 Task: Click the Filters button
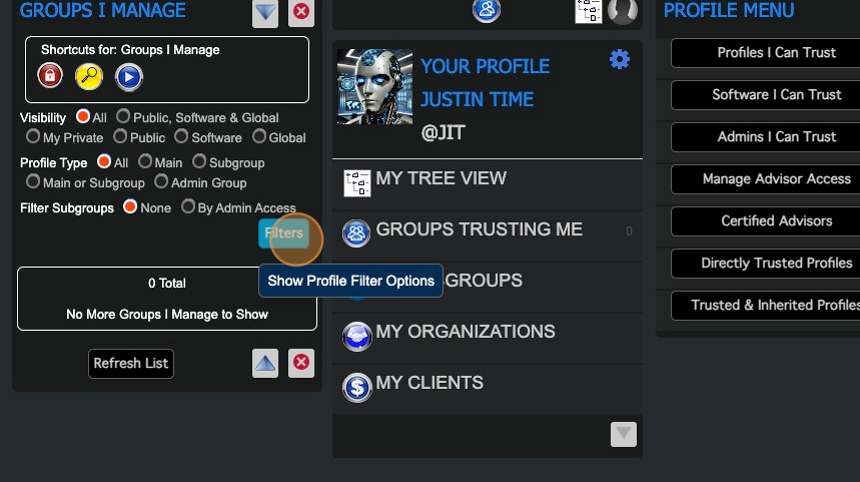pos(284,233)
